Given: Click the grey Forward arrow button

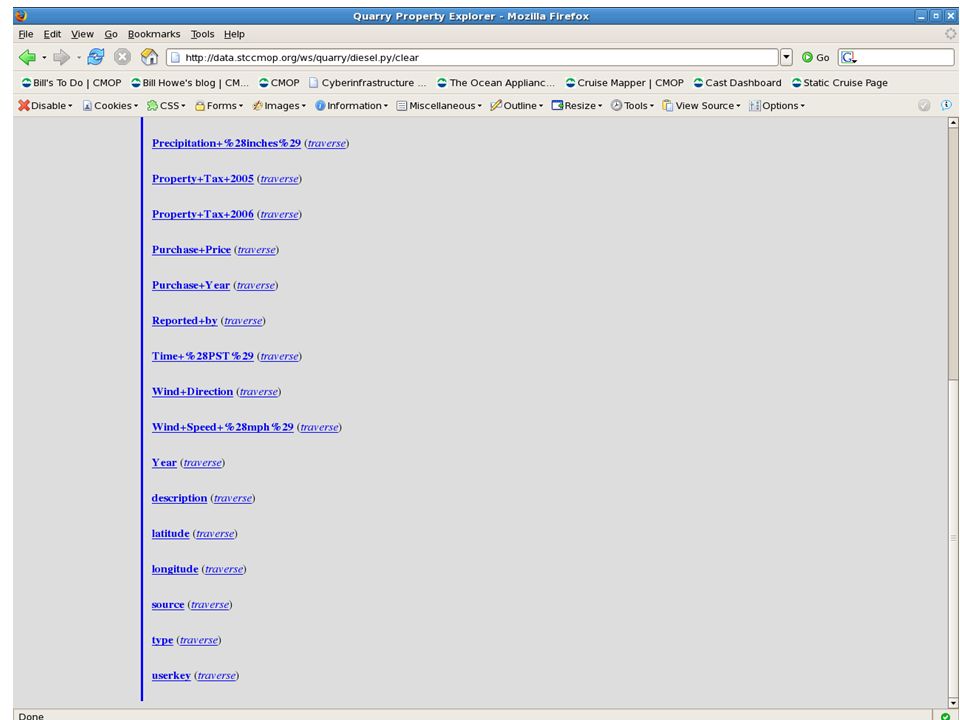Looking at the screenshot, I should coord(61,58).
